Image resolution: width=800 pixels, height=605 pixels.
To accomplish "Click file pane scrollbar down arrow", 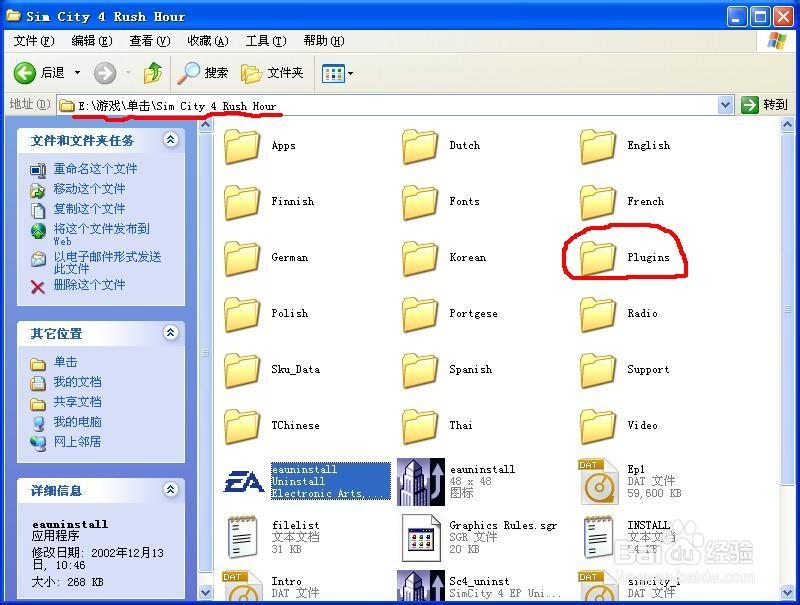I will pyautogui.click(x=787, y=592).
